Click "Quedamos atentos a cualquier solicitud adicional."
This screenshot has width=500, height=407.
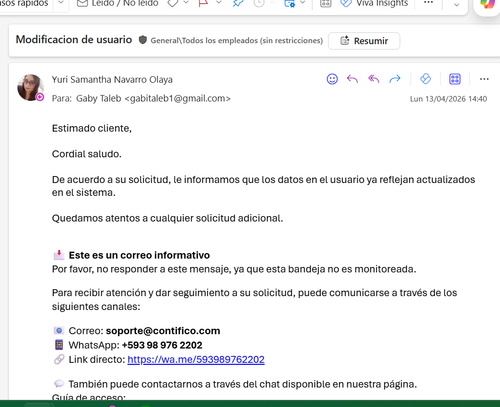[x=167, y=218]
